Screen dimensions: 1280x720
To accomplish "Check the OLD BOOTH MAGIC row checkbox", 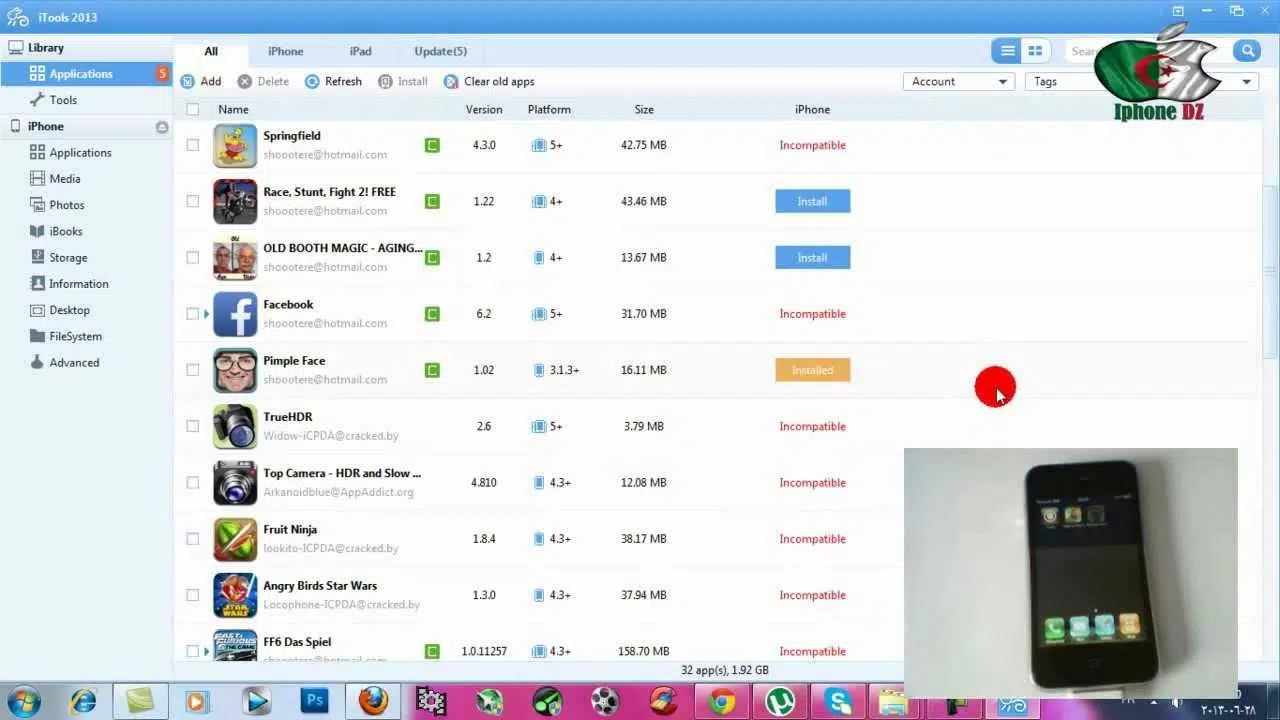I will click(193, 257).
